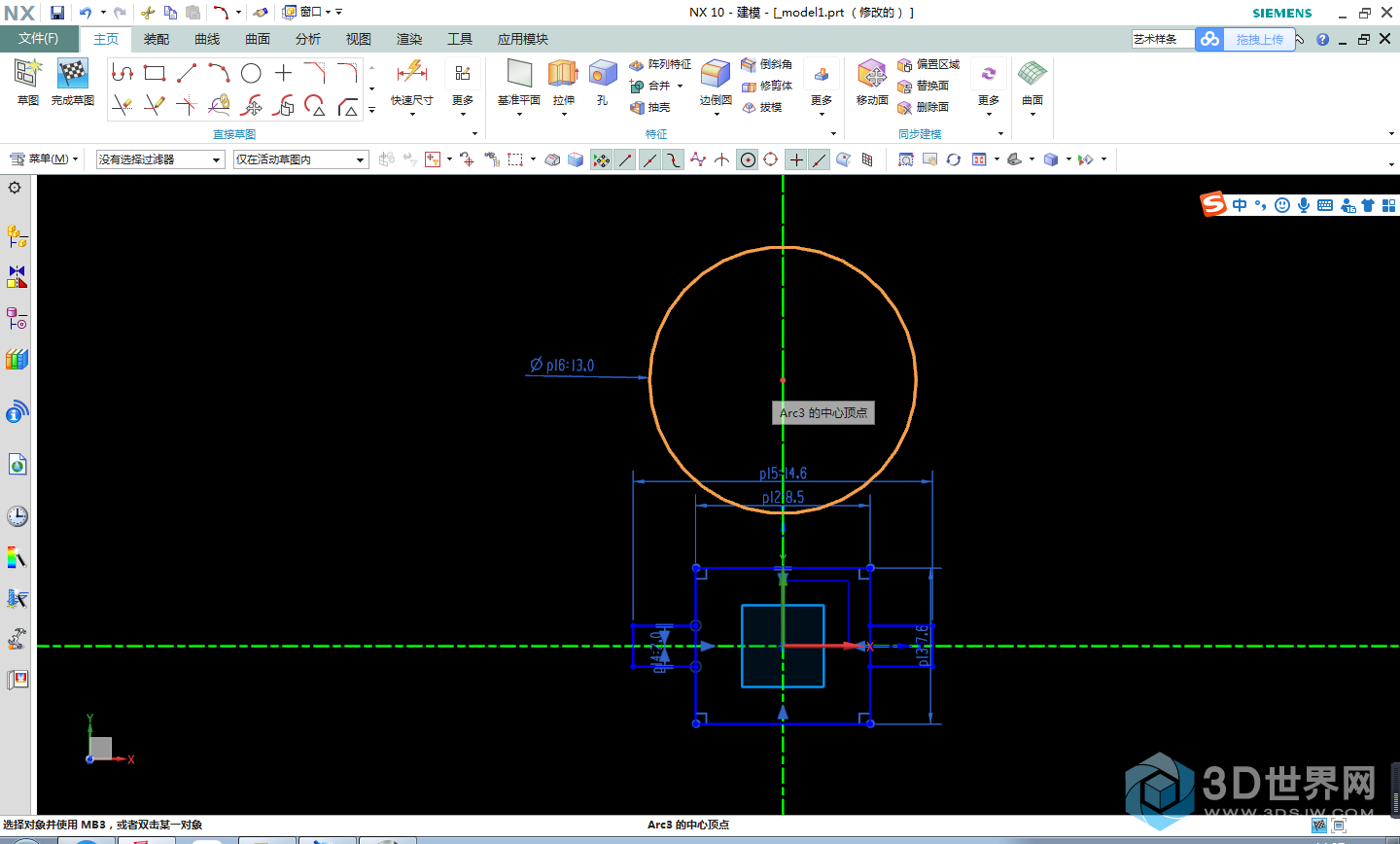Select the Rectangle sketch tool
Viewport: 1400px width, 844px height.
click(155, 73)
